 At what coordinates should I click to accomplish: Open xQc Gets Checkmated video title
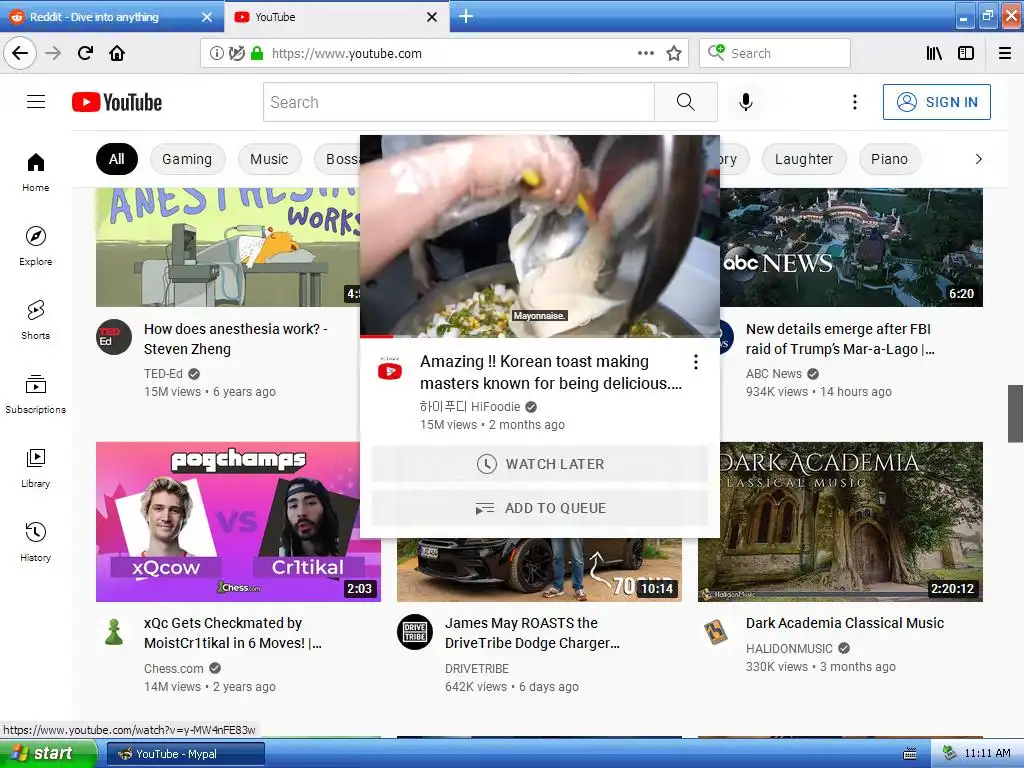coord(233,633)
